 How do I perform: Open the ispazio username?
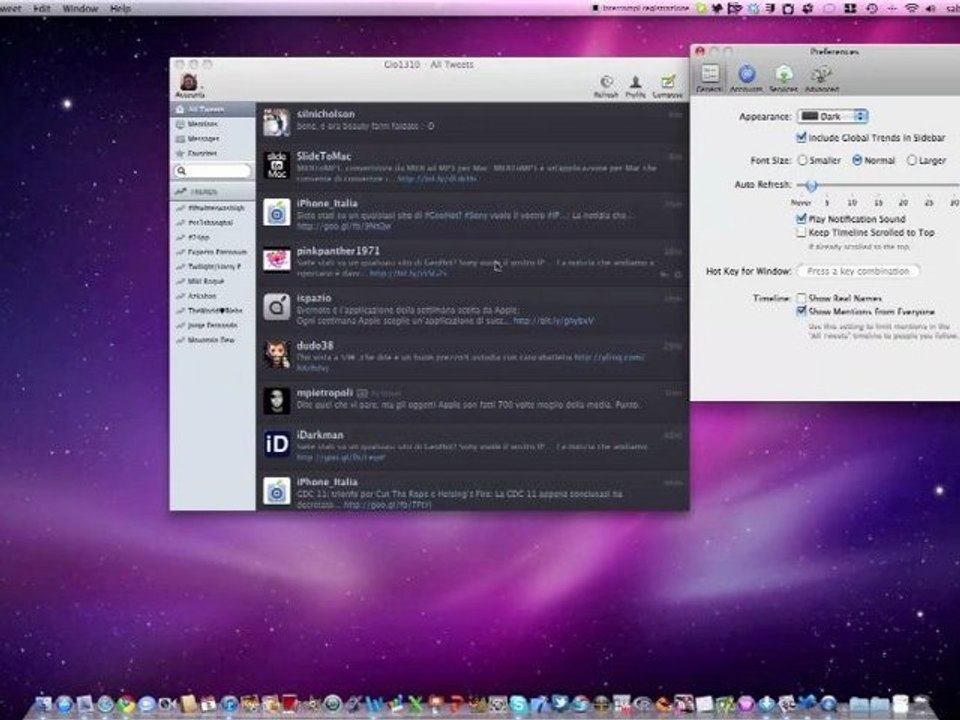(314, 298)
